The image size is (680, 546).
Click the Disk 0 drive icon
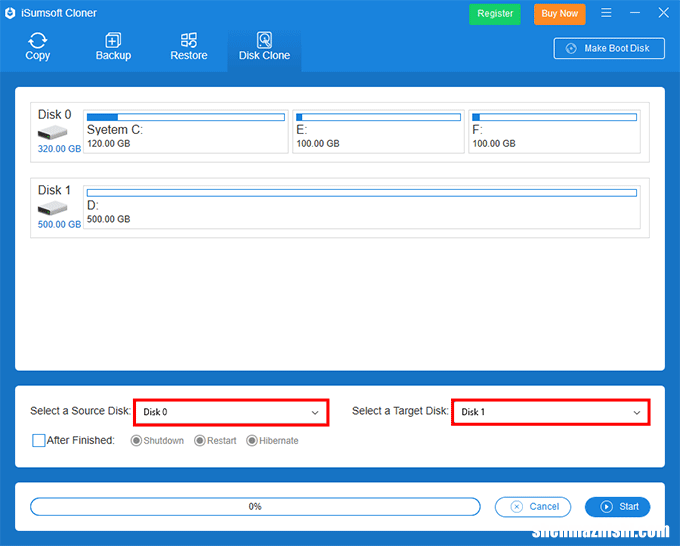(x=52, y=132)
